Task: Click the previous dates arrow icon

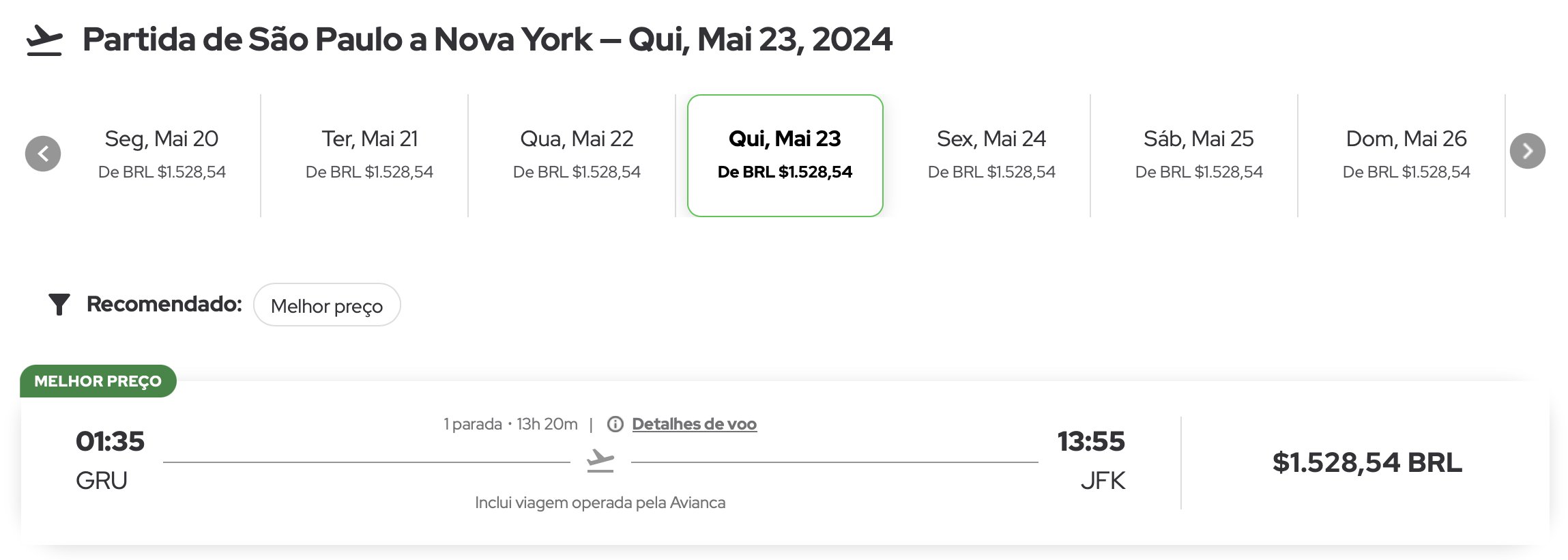Action: pyautogui.click(x=43, y=154)
